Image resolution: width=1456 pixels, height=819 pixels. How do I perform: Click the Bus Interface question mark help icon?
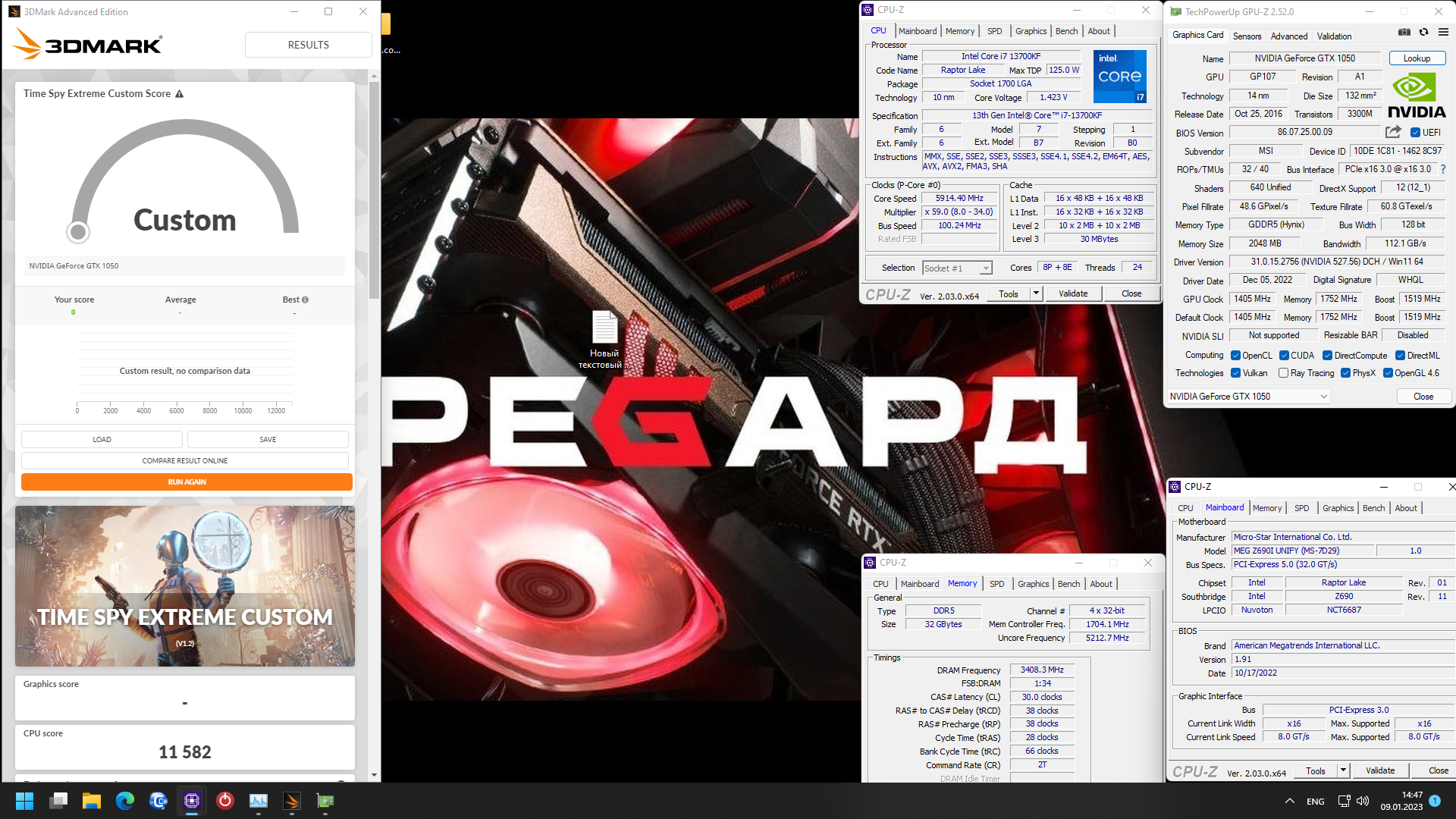pyautogui.click(x=1443, y=169)
